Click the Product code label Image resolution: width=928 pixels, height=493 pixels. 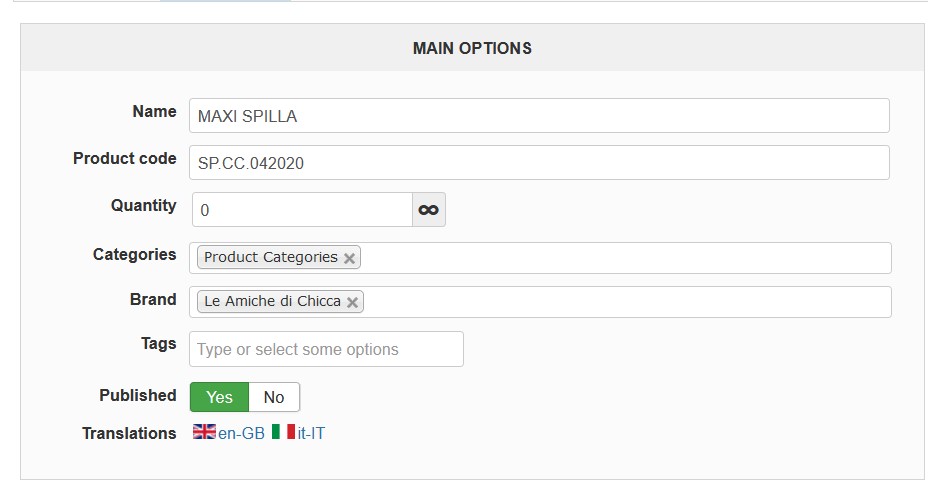(x=124, y=159)
